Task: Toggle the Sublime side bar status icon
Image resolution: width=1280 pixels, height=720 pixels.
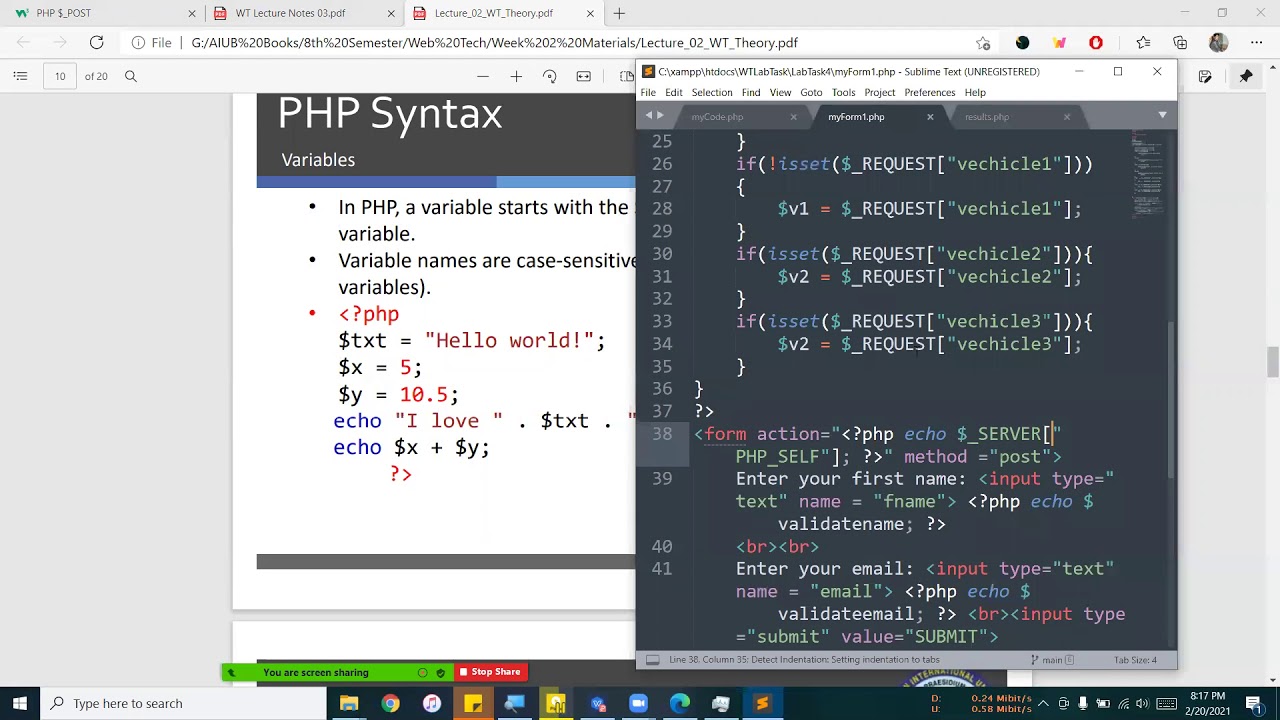Action: pyautogui.click(x=652, y=660)
